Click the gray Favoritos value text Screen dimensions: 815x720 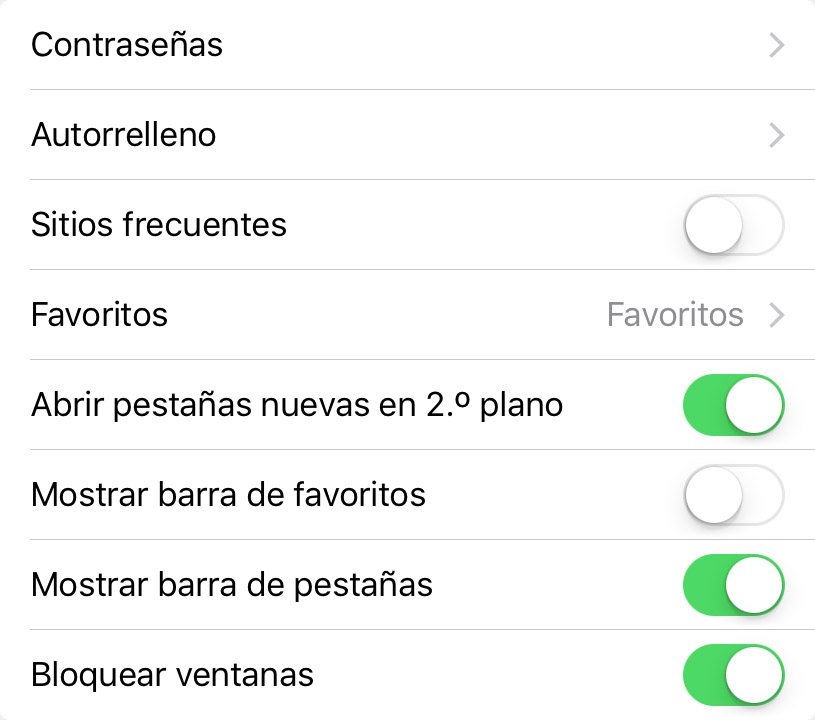pyautogui.click(x=675, y=316)
